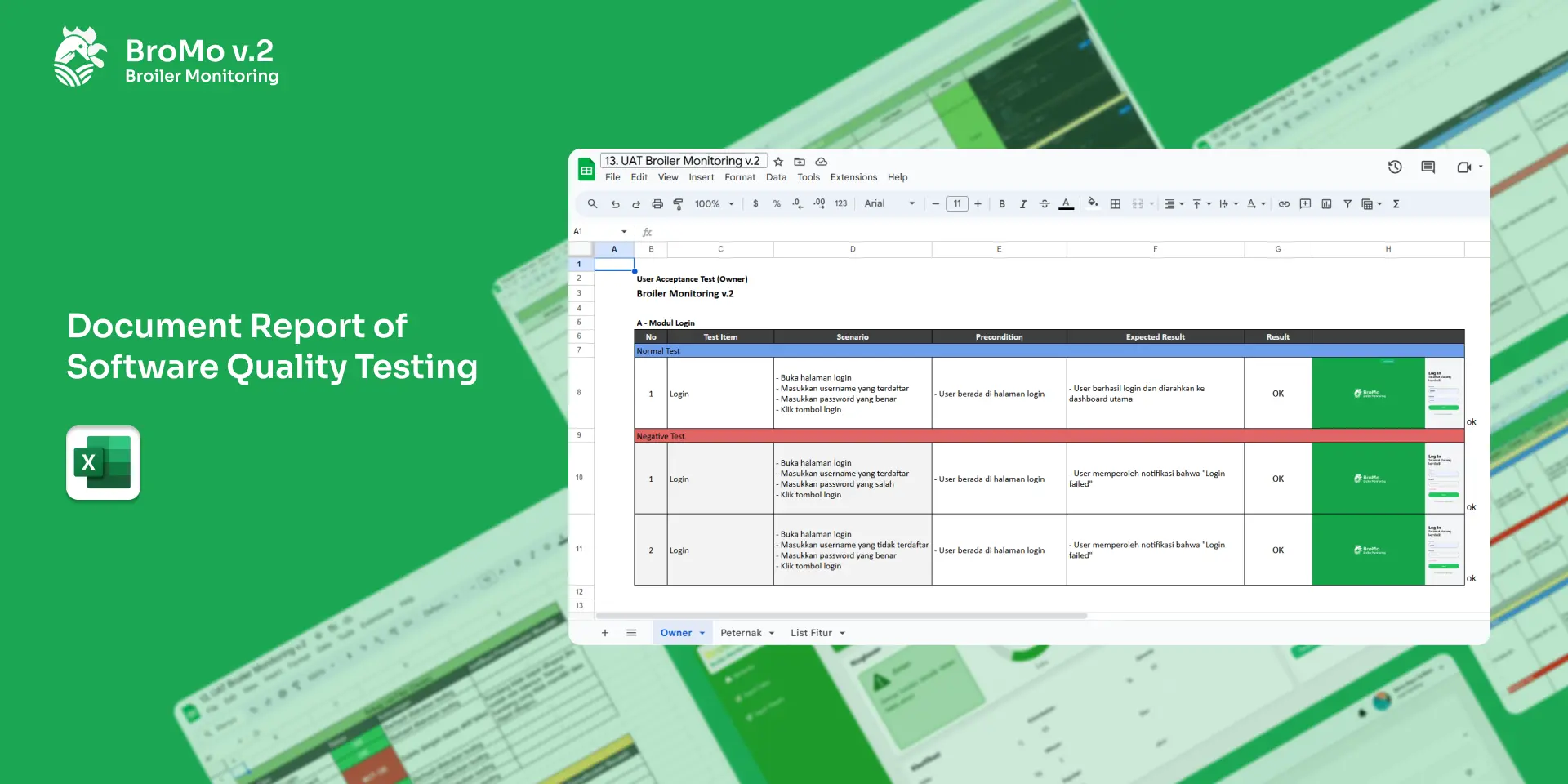Check the cloud save status icon
1568x784 pixels.
(822, 162)
